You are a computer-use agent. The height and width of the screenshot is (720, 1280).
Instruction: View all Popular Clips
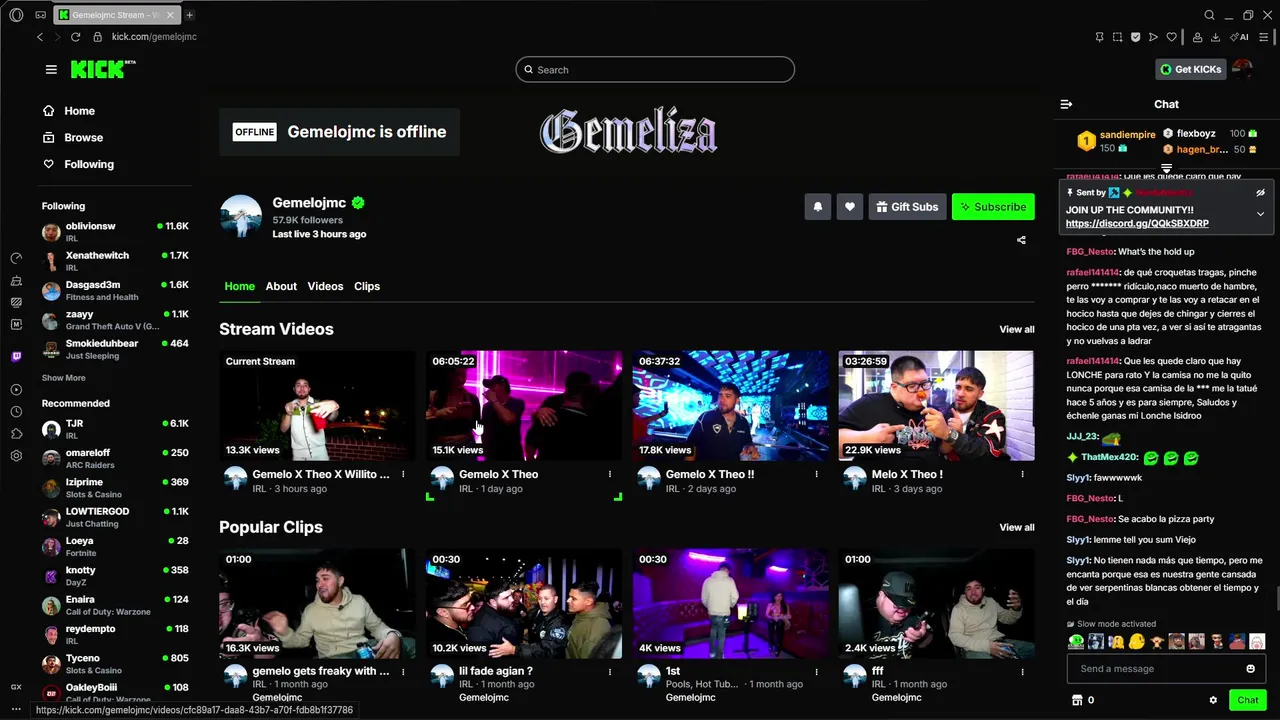tap(1017, 527)
